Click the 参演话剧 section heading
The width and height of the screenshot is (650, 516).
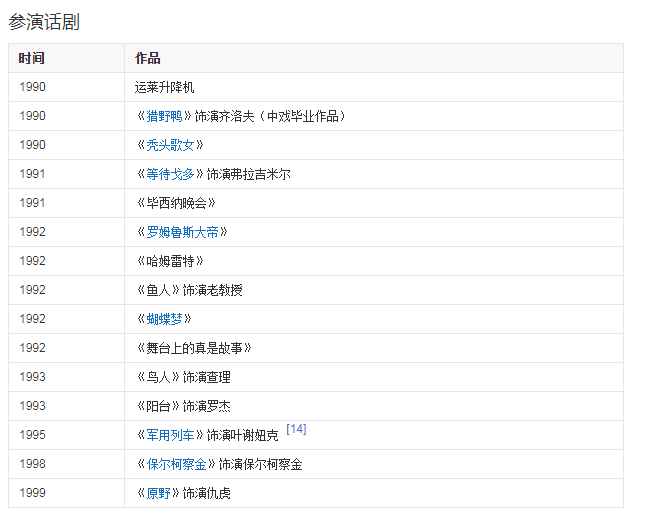pos(44,22)
